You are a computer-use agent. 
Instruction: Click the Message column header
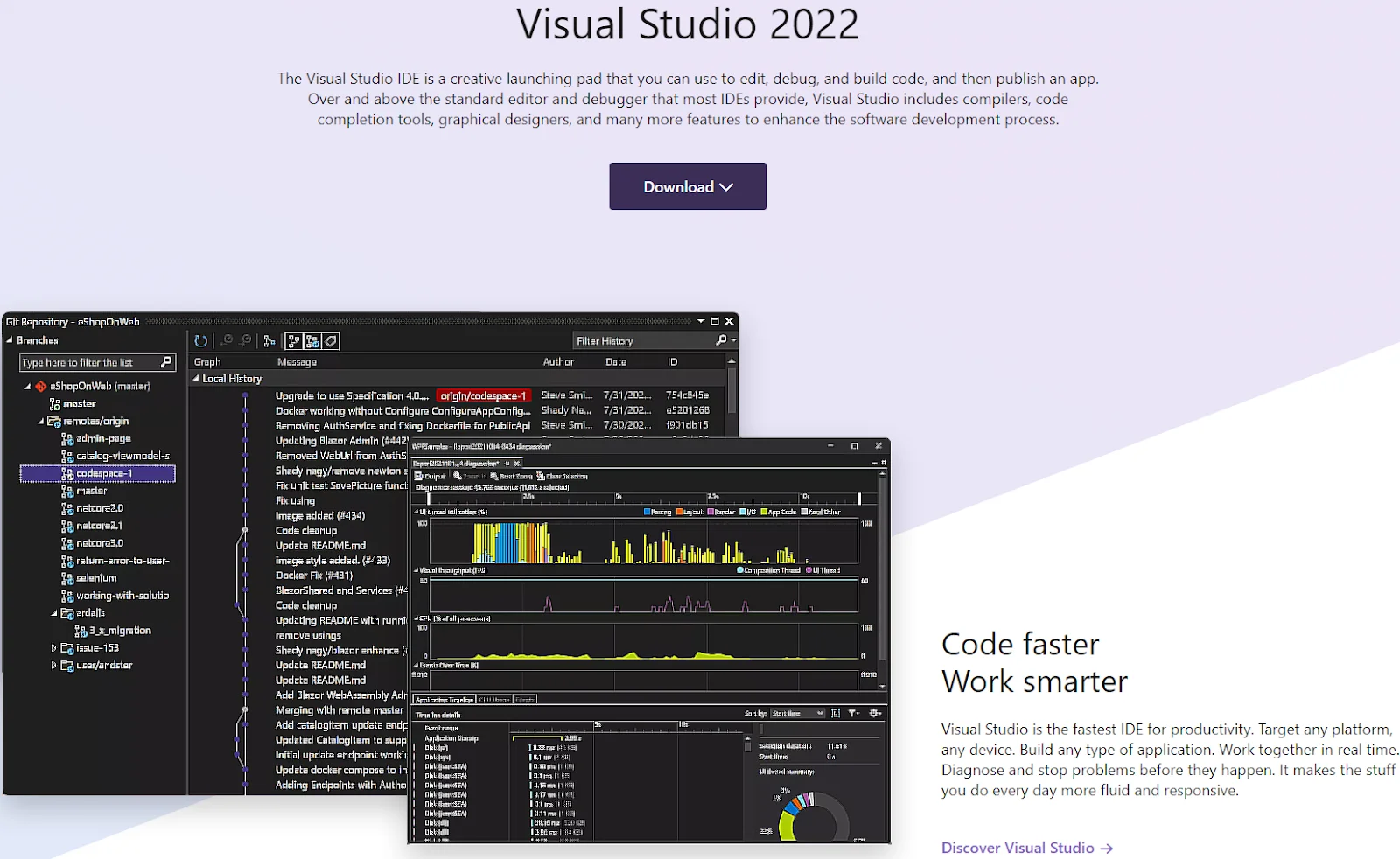coord(297,362)
